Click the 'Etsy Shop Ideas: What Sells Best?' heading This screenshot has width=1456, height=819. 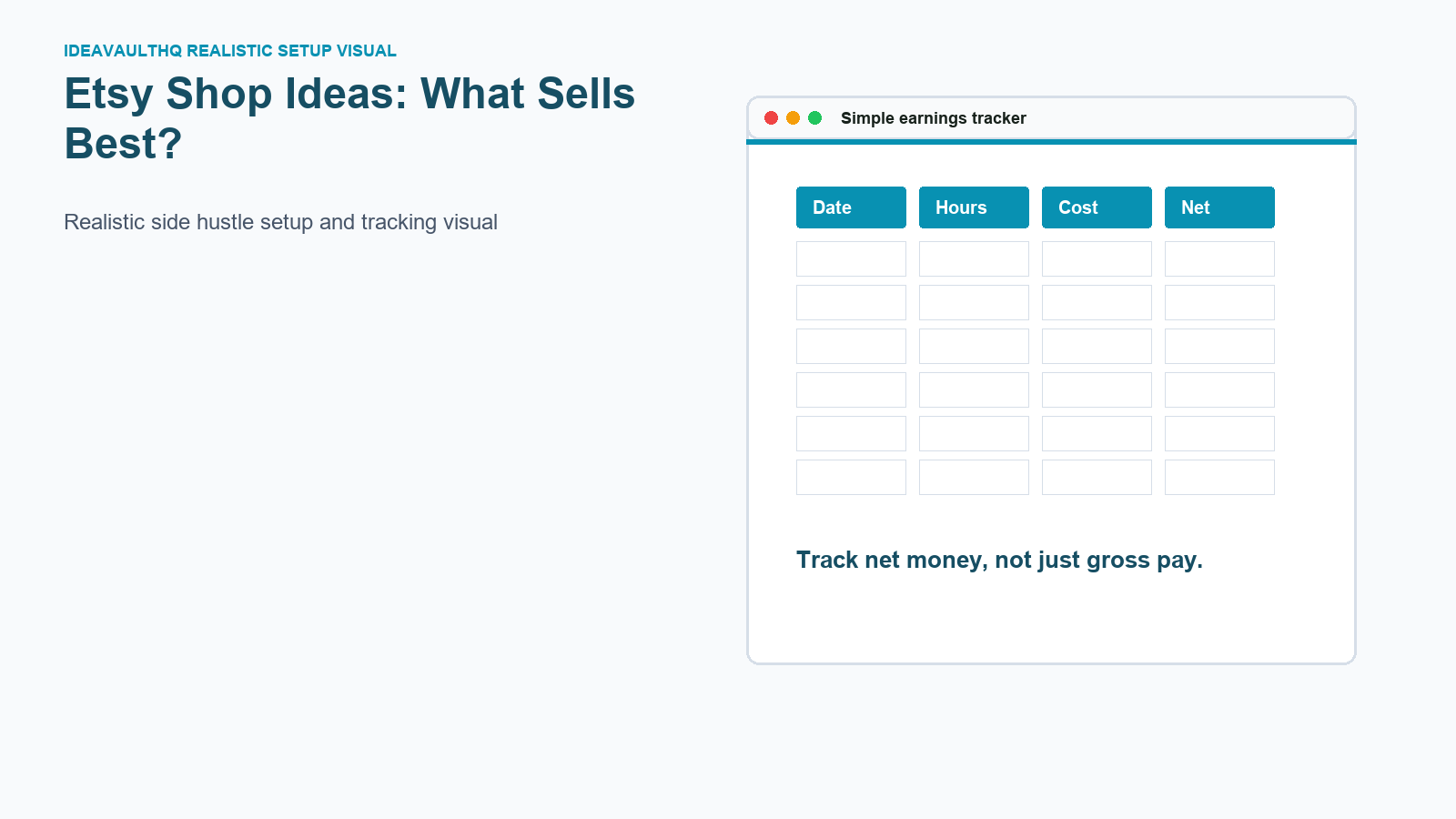pyautogui.click(x=349, y=118)
